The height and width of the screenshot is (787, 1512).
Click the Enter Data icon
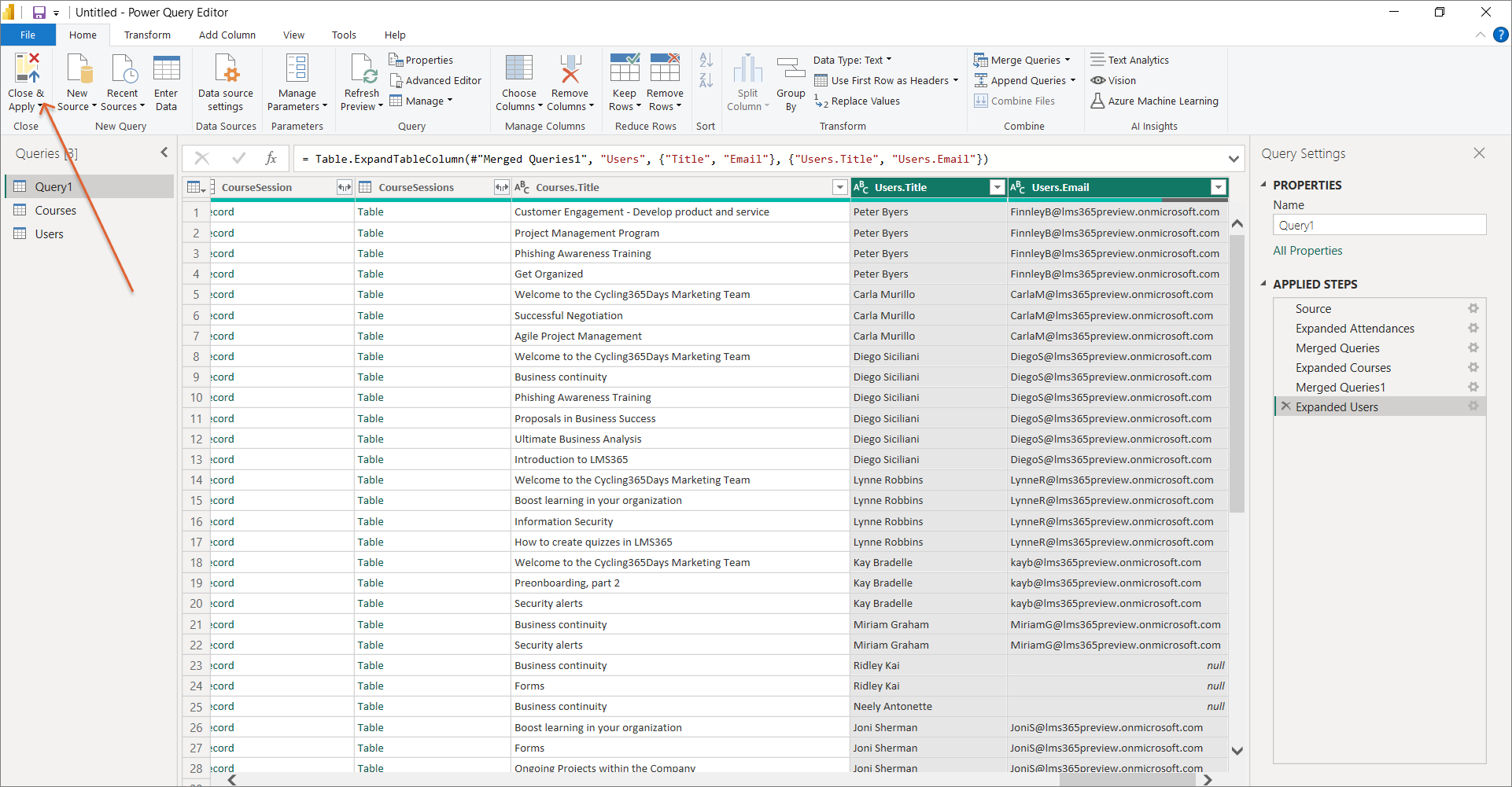pyautogui.click(x=166, y=69)
